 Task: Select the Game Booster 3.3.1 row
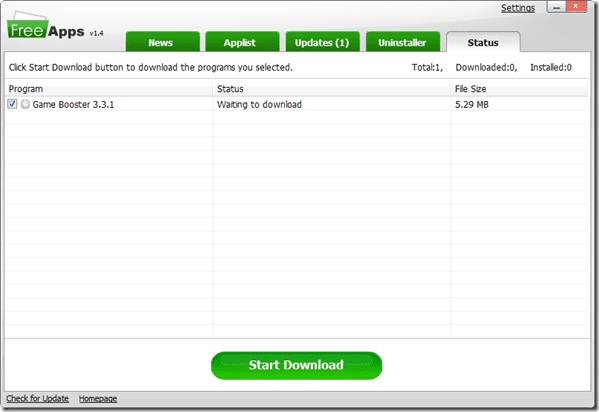[296, 104]
